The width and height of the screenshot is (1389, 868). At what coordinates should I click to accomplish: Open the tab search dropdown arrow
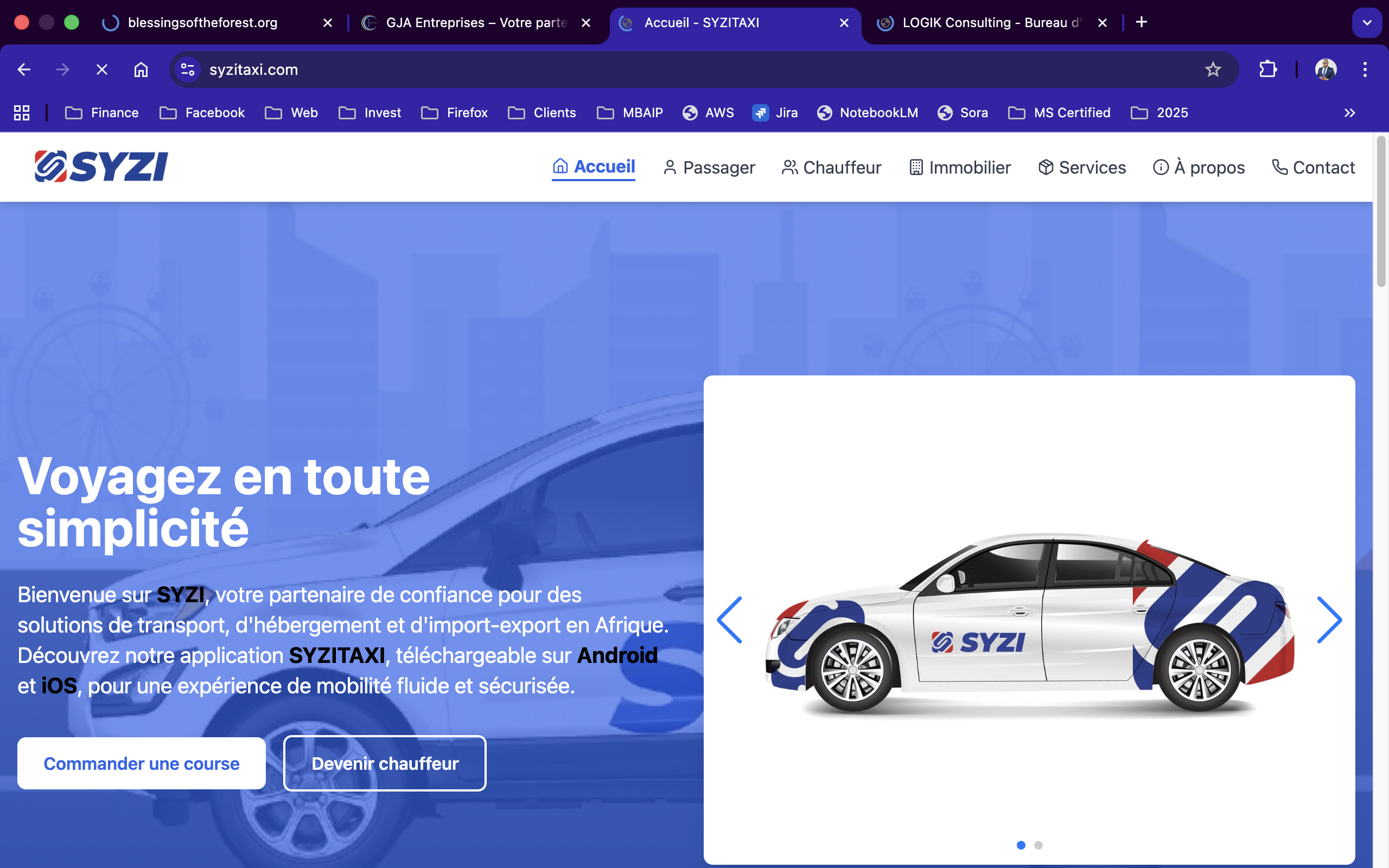(1367, 22)
